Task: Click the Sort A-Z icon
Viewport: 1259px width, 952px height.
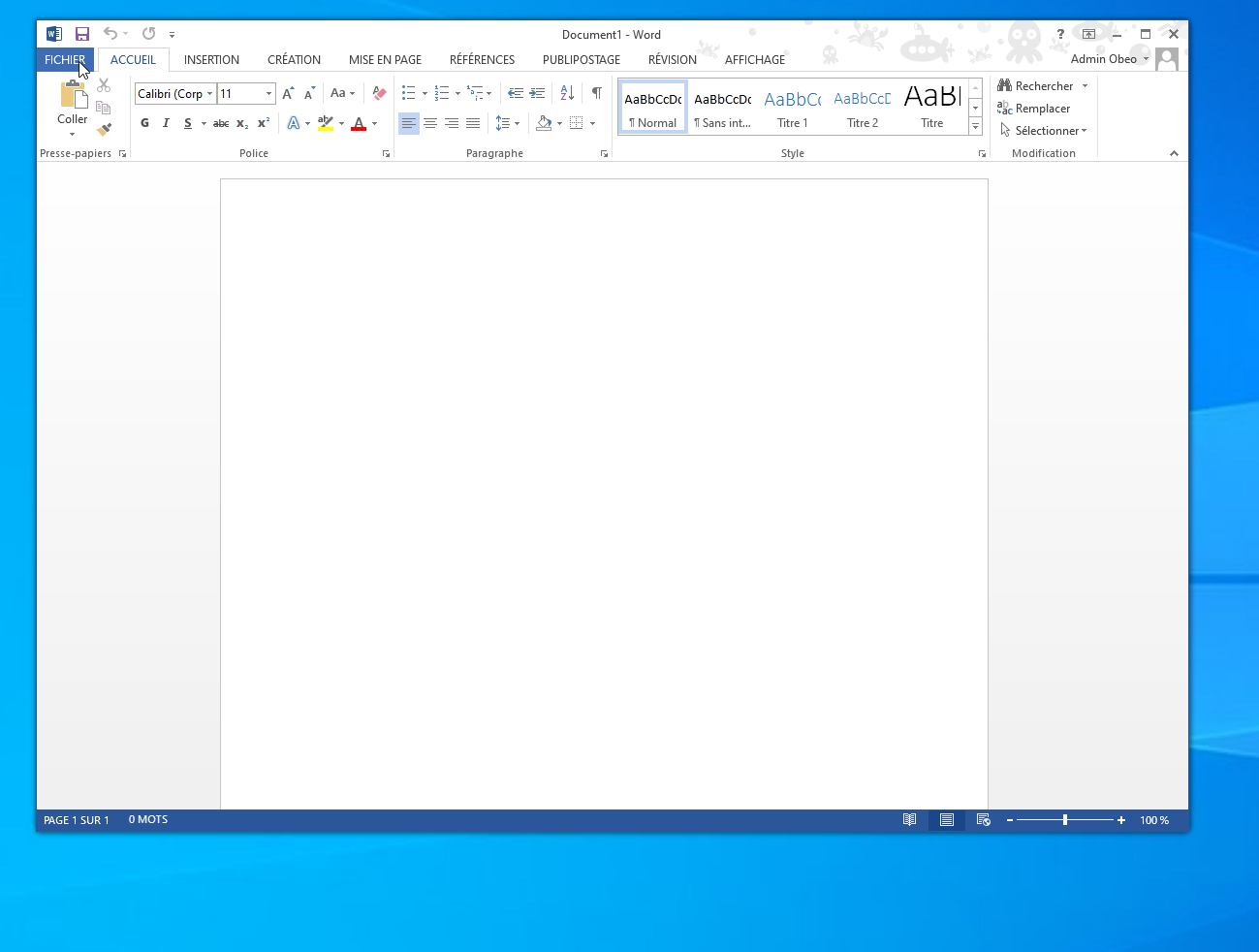Action: 567,93
